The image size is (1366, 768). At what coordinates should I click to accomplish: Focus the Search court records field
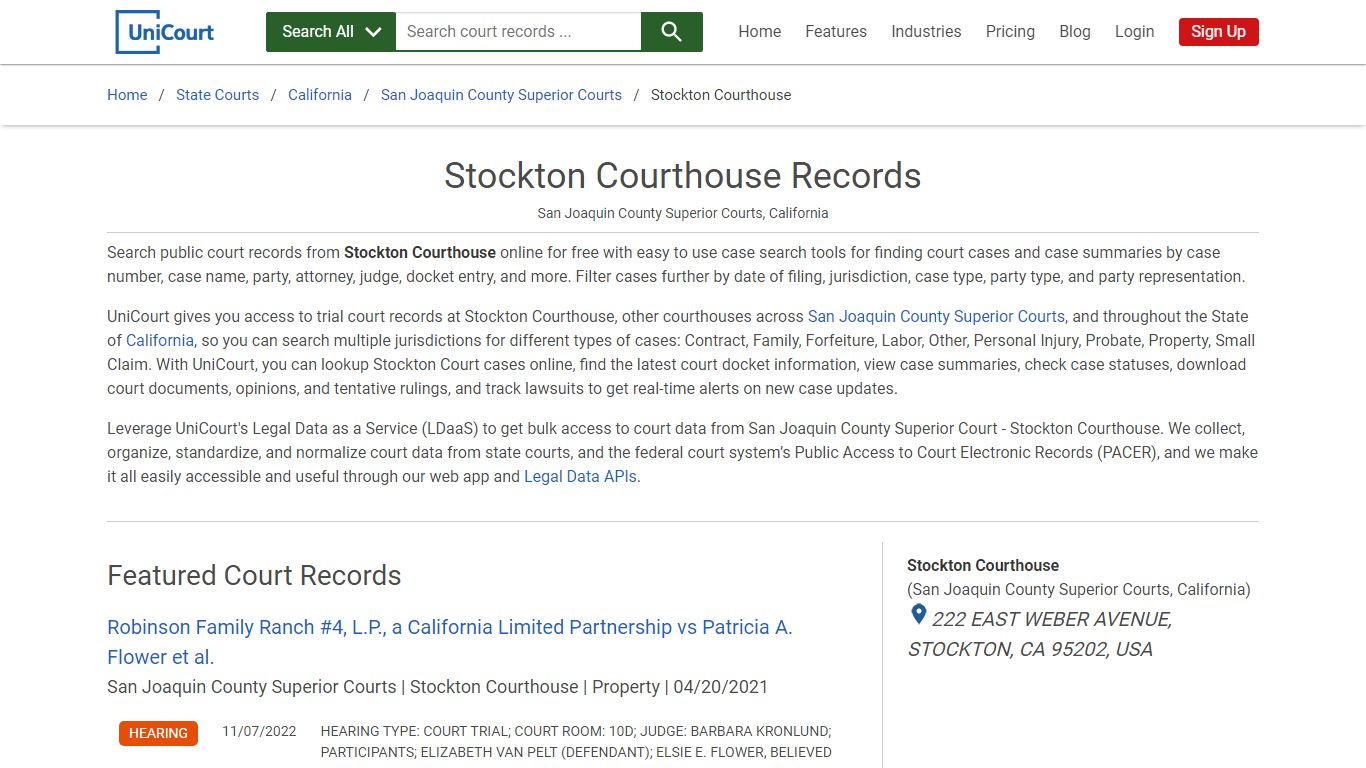518,32
